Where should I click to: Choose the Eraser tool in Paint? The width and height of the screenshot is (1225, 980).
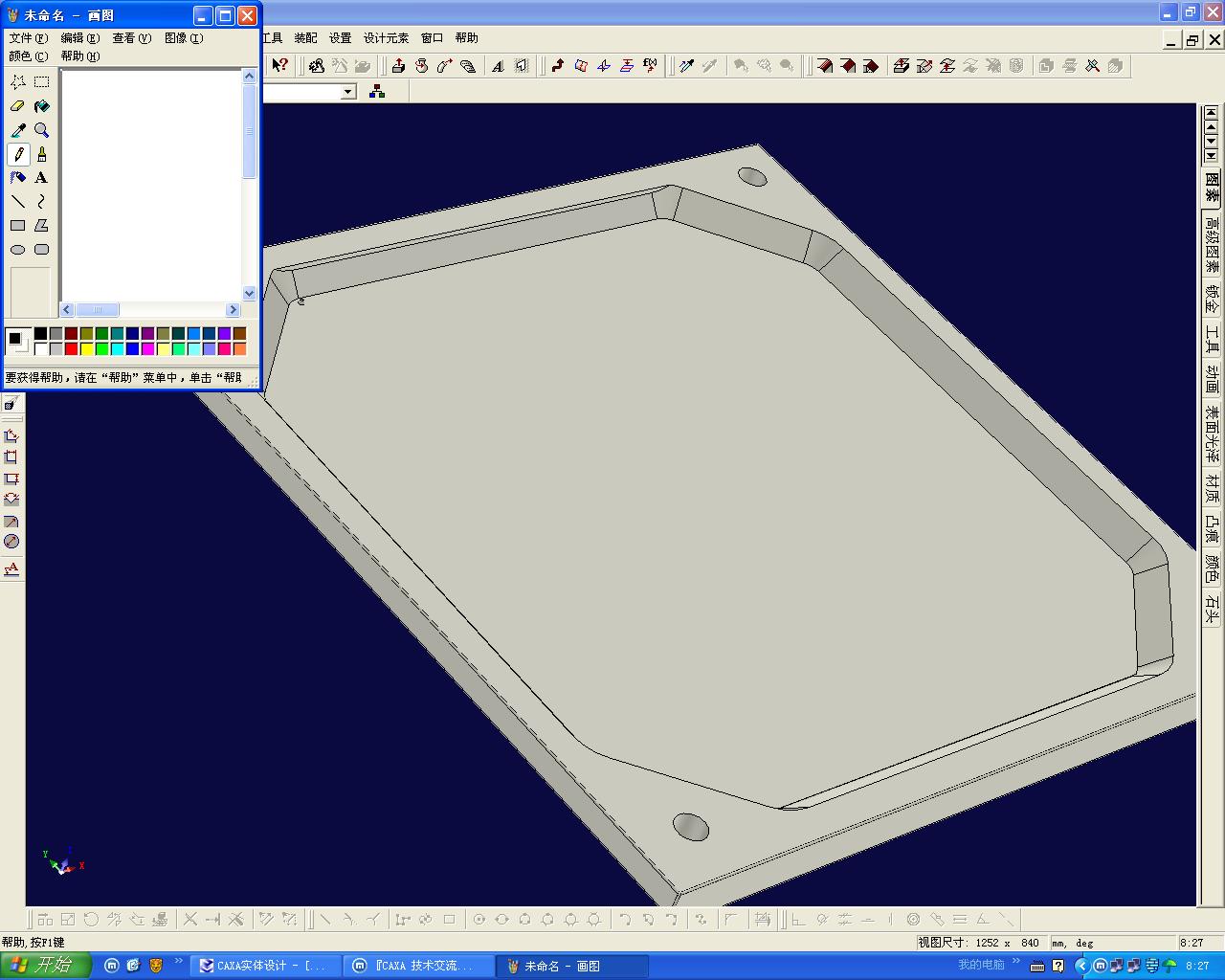tap(17, 106)
